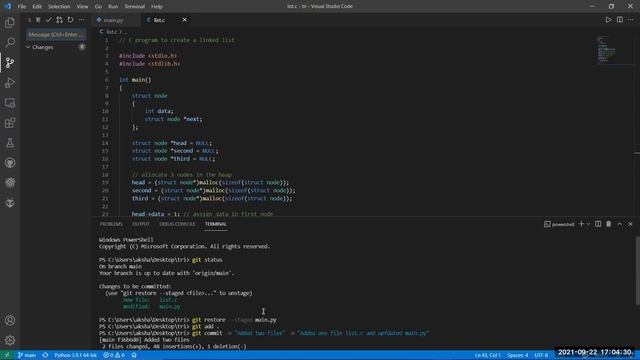Open the File menu
Image resolution: width=640 pixels, height=360 pixels.
point(22,7)
